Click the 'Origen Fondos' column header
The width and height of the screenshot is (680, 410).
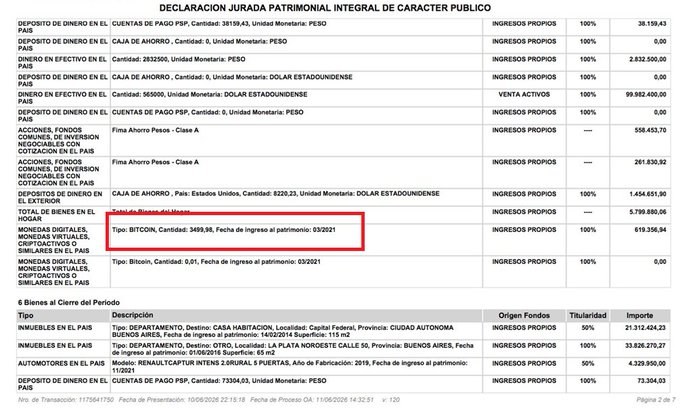coord(524,315)
